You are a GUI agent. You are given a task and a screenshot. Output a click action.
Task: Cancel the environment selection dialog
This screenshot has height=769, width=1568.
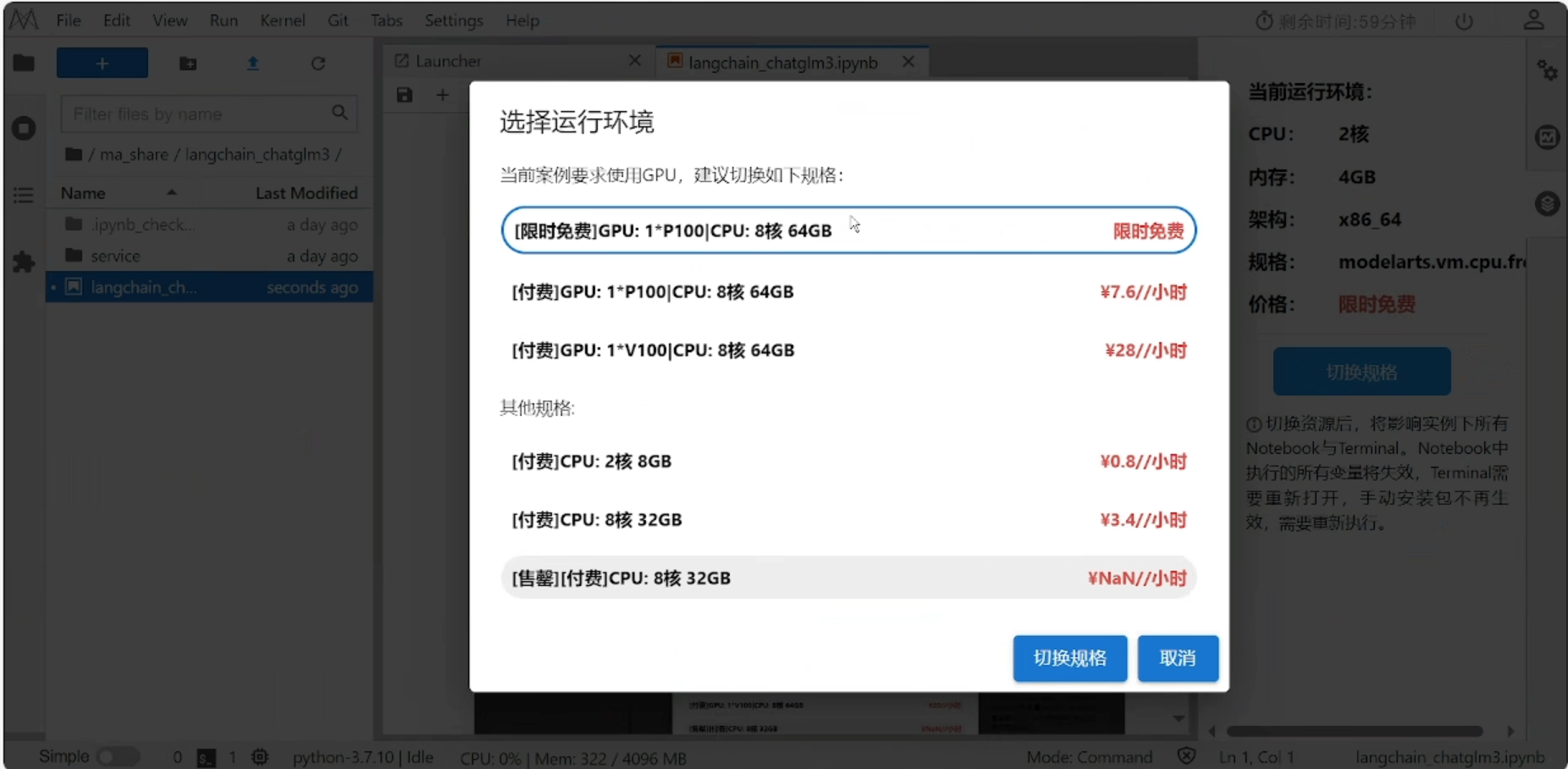pos(1178,658)
